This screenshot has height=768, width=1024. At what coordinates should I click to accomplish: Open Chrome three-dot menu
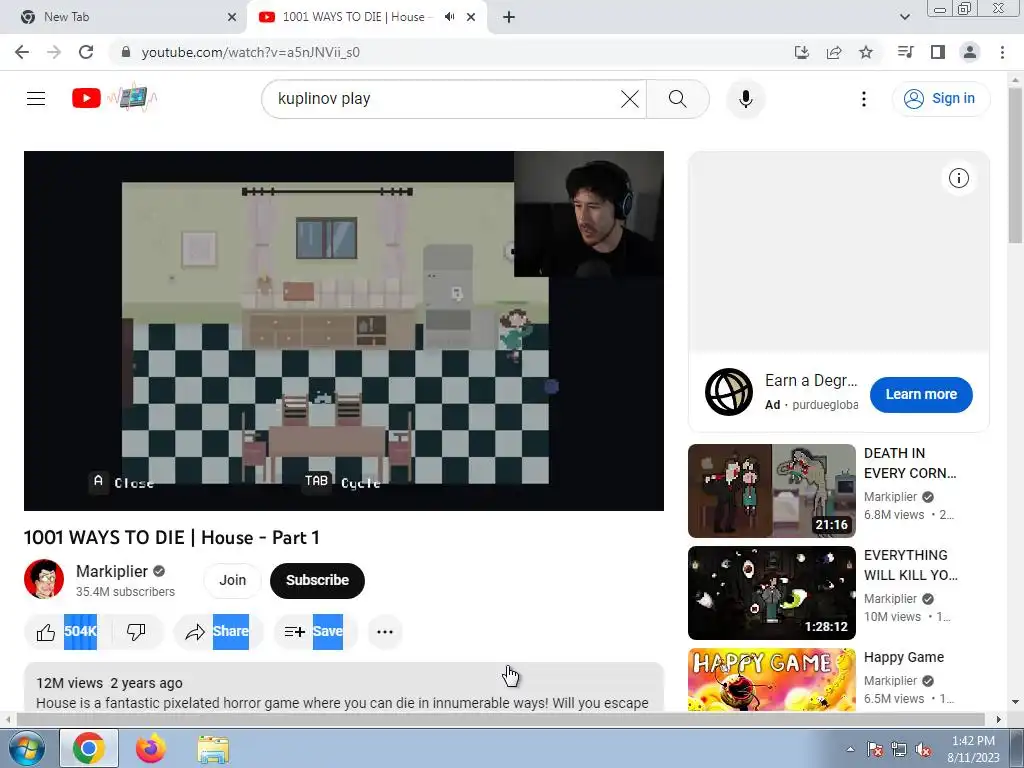(x=1002, y=52)
